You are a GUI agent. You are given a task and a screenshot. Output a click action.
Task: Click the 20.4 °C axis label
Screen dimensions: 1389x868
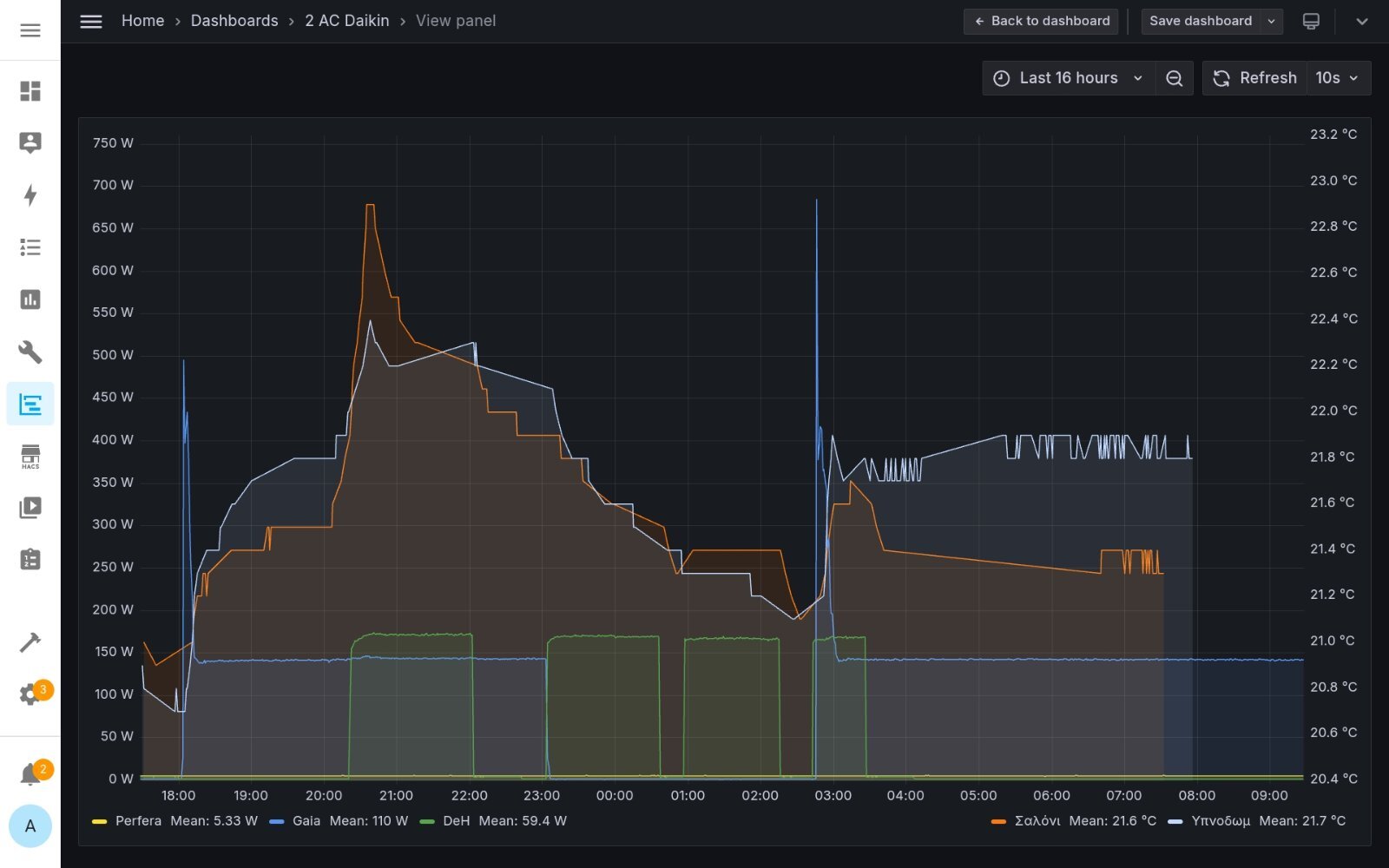pos(1333,779)
